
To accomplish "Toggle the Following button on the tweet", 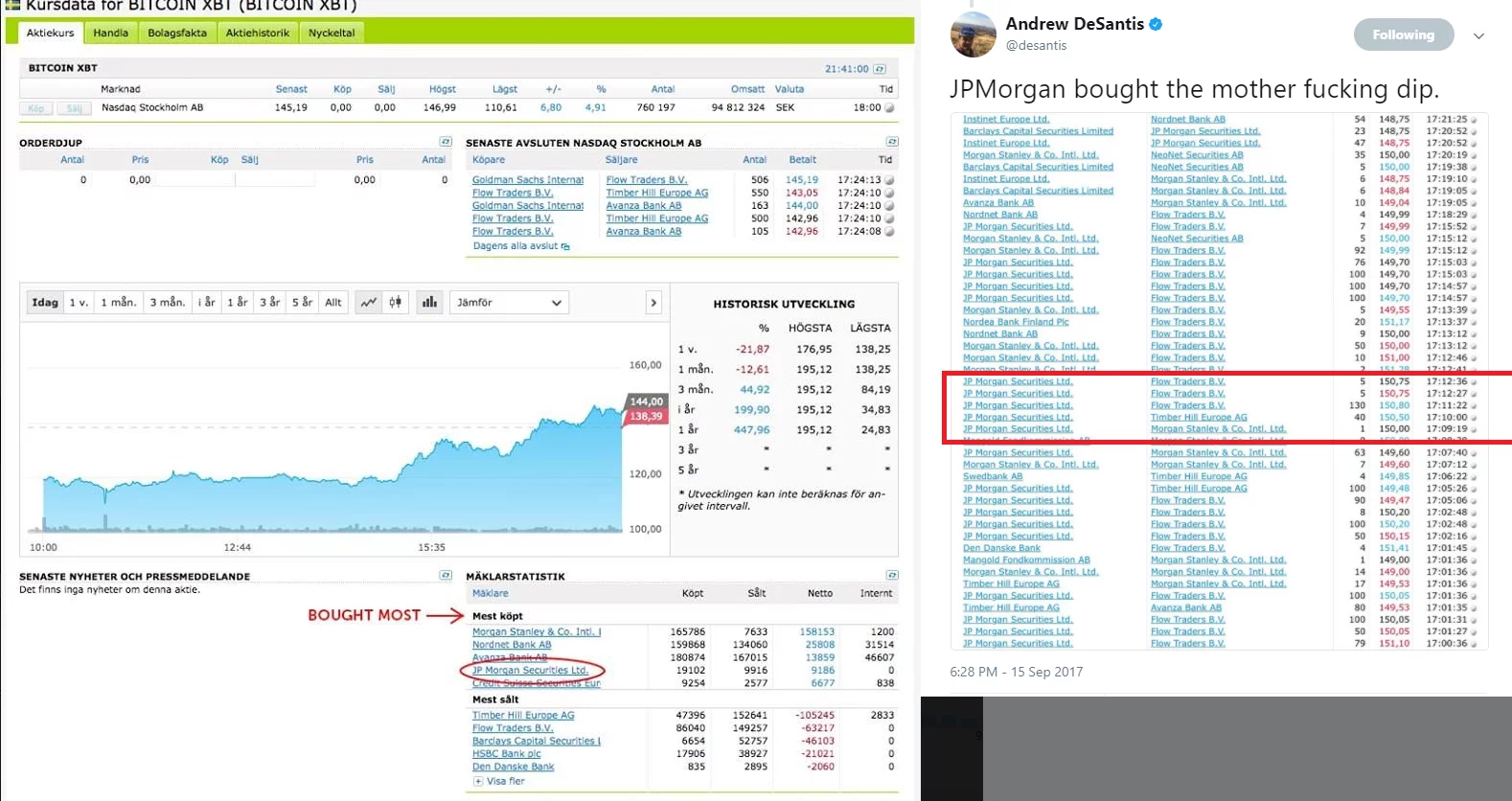I will tap(1404, 35).
